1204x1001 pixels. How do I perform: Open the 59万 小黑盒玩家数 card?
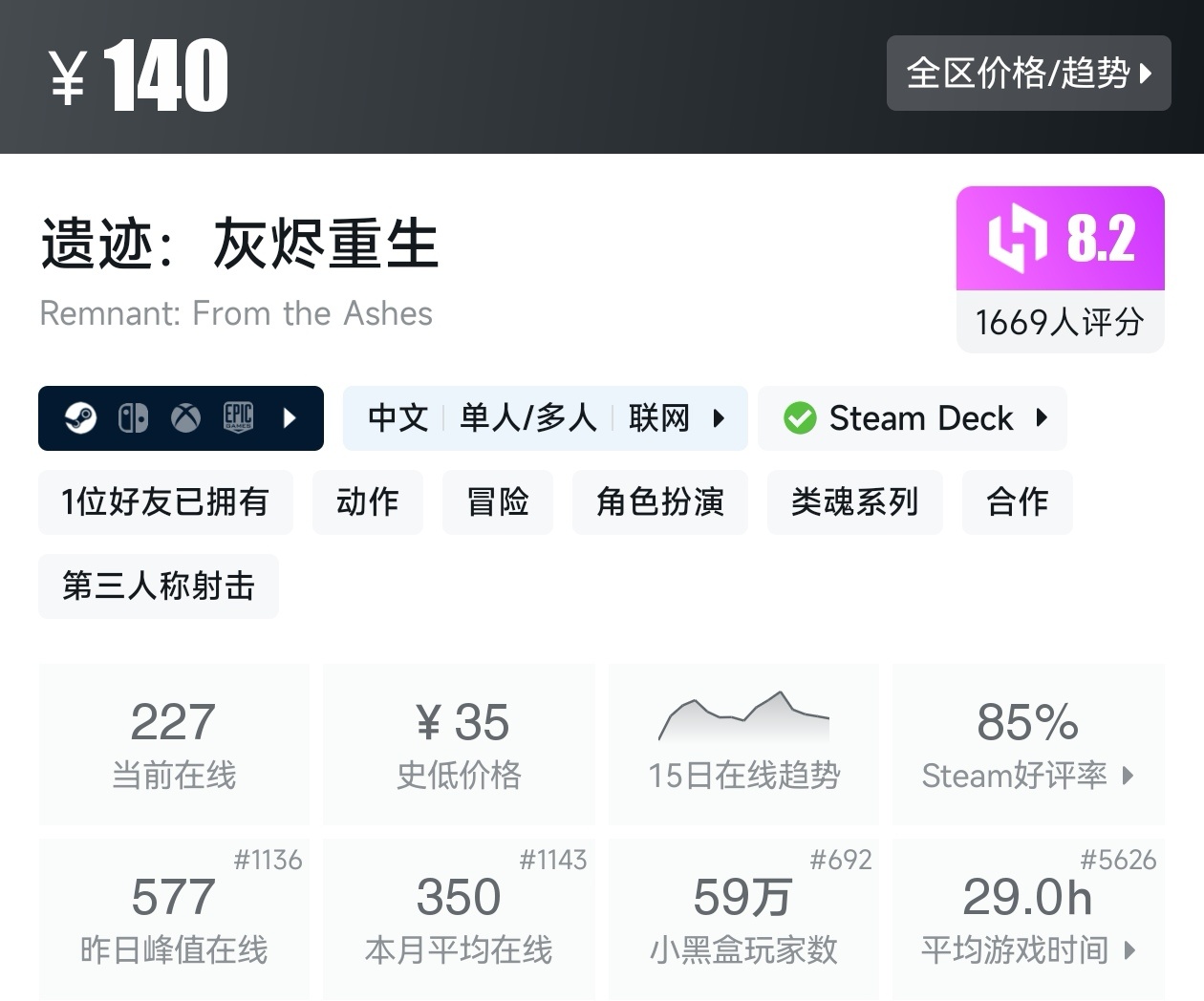pos(744,920)
